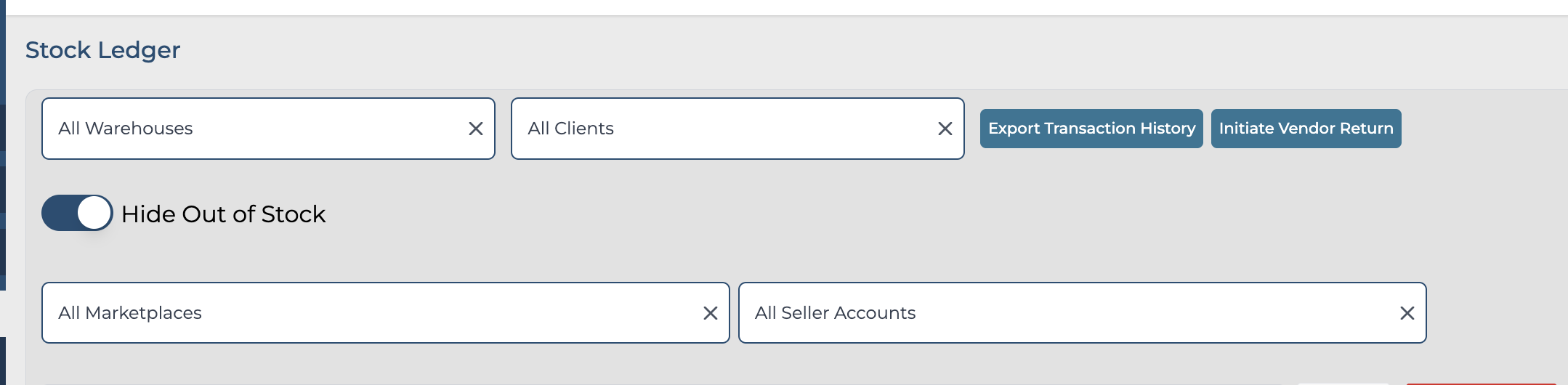Click the dark blue left sidebar strip
This screenshot has width=1568, height=385.
(2, 145)
